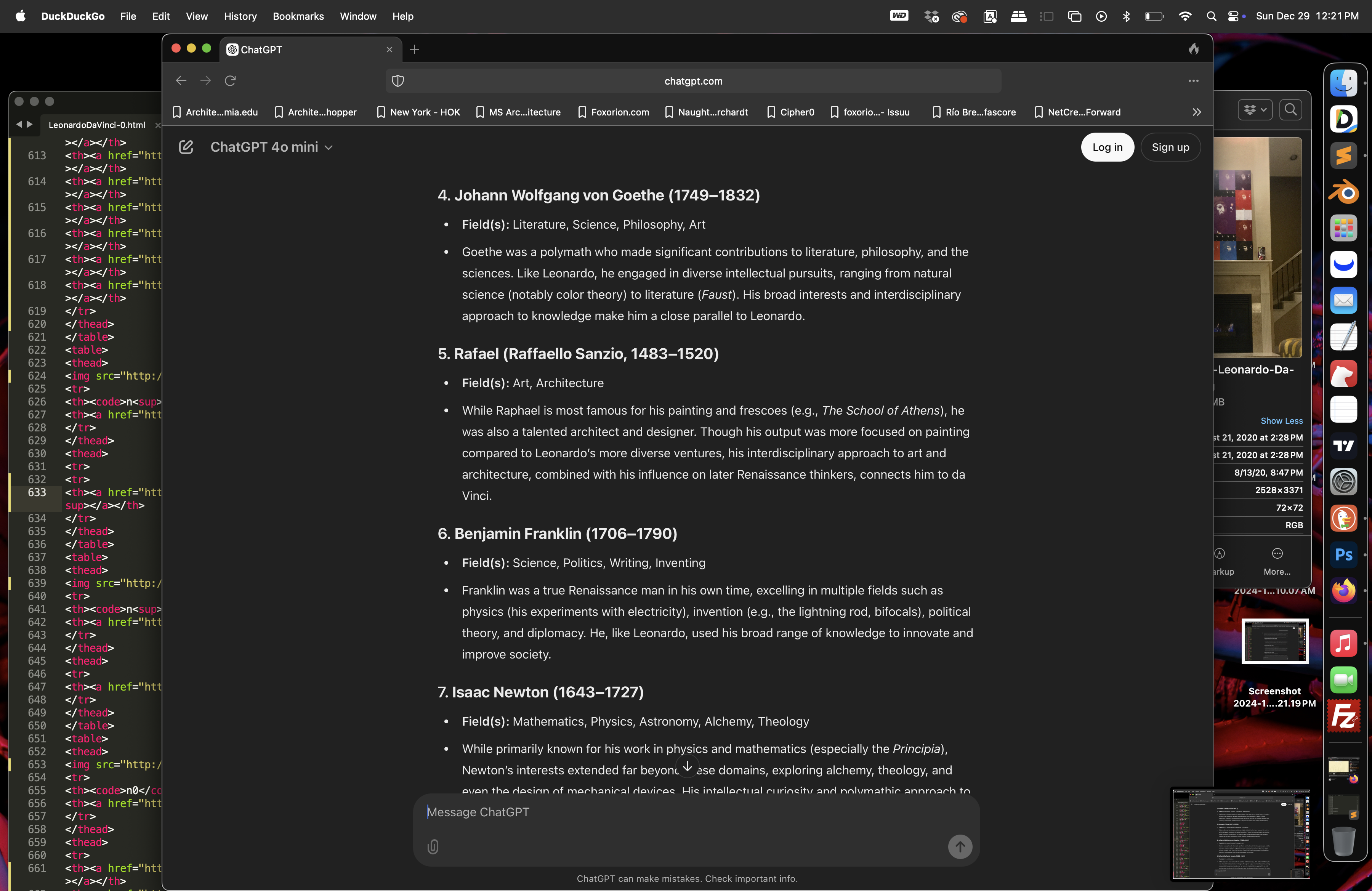This screenshot has height=891, width=1372.
Task: Click the send message arrow button
Action: point(960,846)
